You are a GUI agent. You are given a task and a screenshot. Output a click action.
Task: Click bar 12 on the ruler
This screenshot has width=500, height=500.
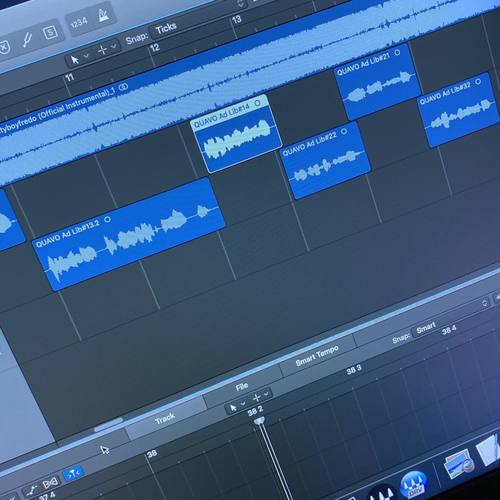(x=154, y=48)
